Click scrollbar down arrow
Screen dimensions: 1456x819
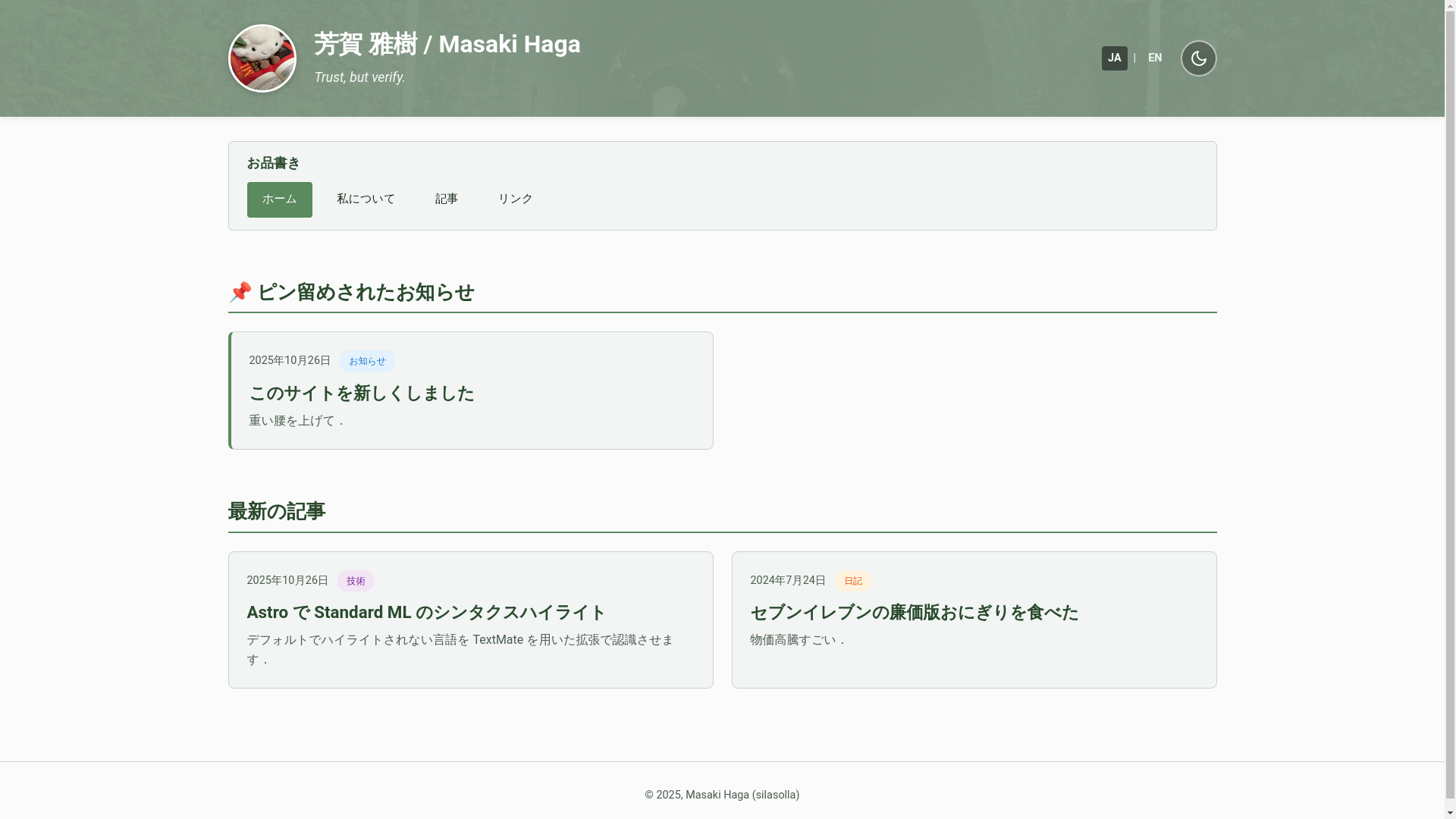pos(1450,813)
